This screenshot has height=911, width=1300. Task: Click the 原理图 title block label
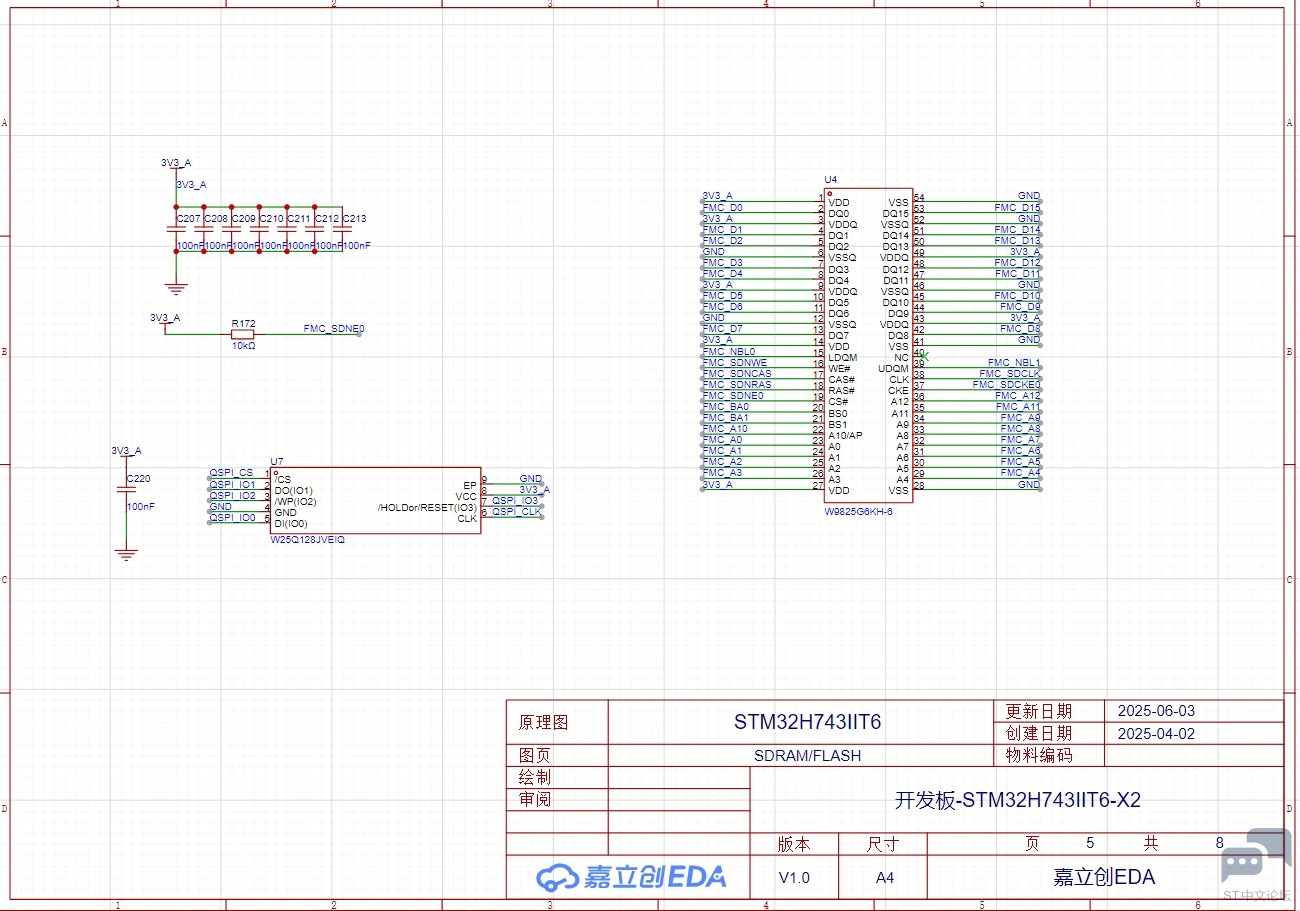click(543, 722)
